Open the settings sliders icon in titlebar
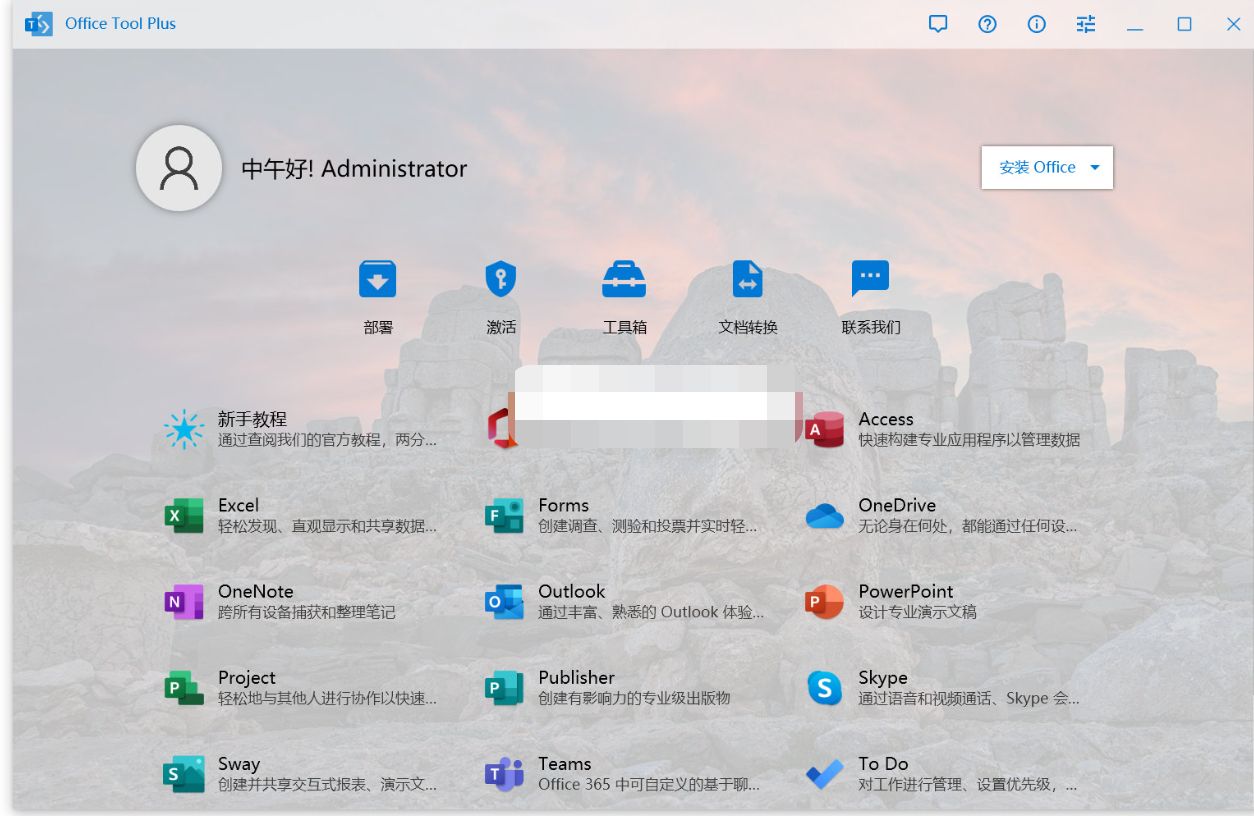The width and height of the screenshot is (1254, 816). click(1085, 24)
